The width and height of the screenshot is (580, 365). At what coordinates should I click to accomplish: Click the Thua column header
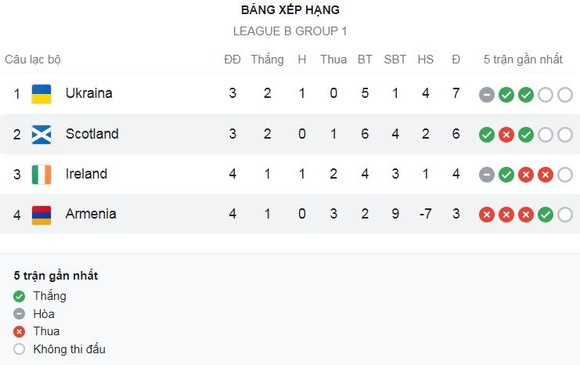point(333,60)
